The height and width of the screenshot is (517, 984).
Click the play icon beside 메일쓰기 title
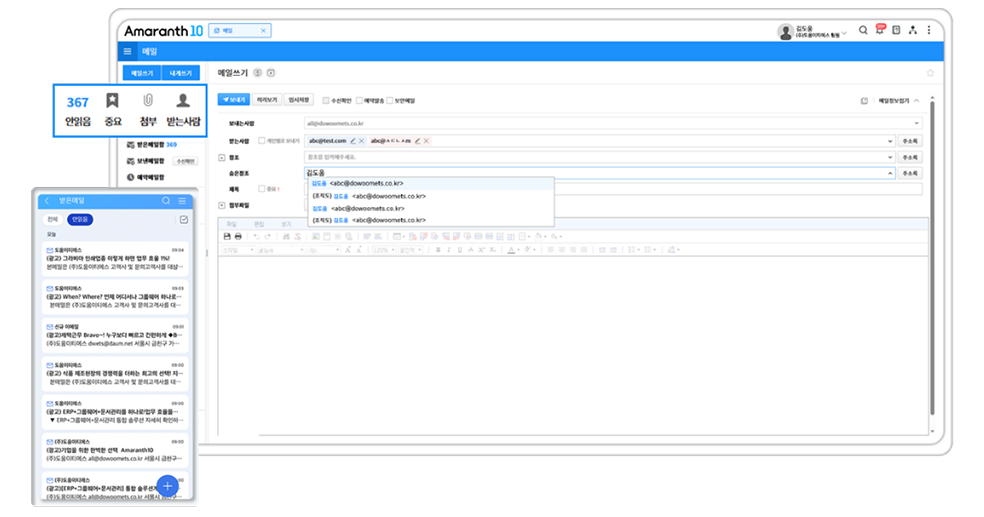tap(271, 73)
